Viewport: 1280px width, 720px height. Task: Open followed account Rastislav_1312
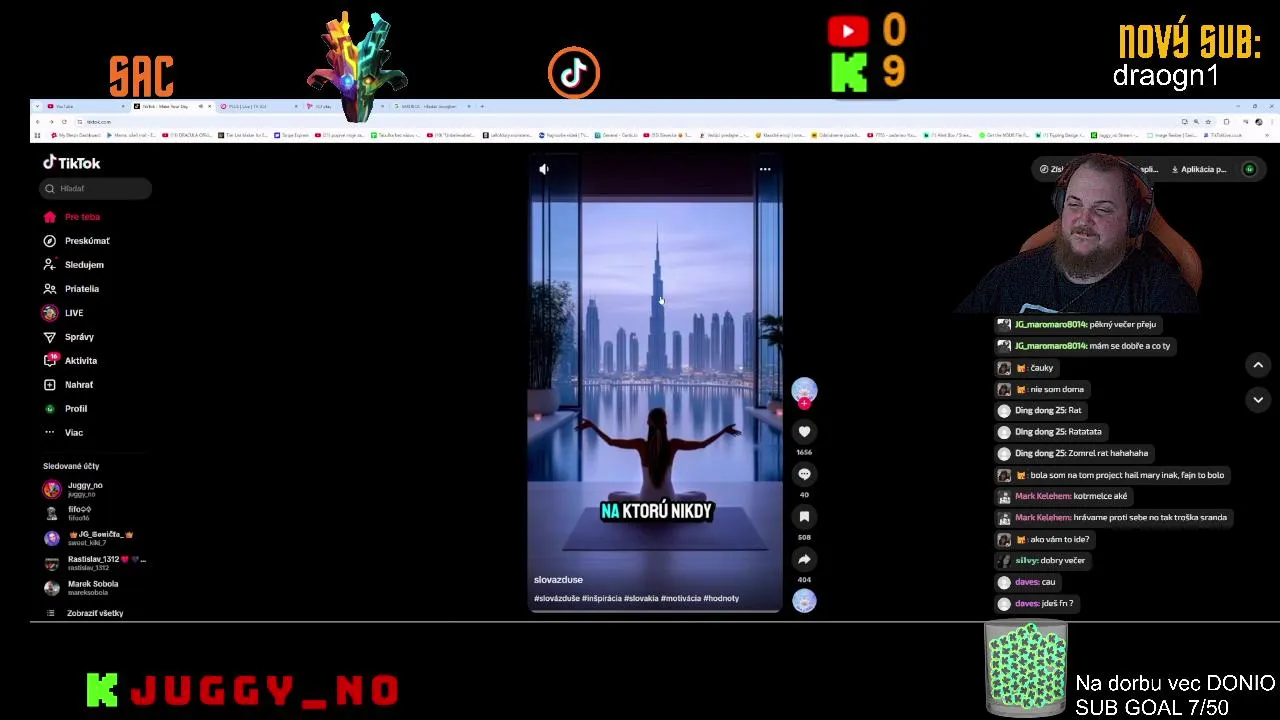[95, 563]
